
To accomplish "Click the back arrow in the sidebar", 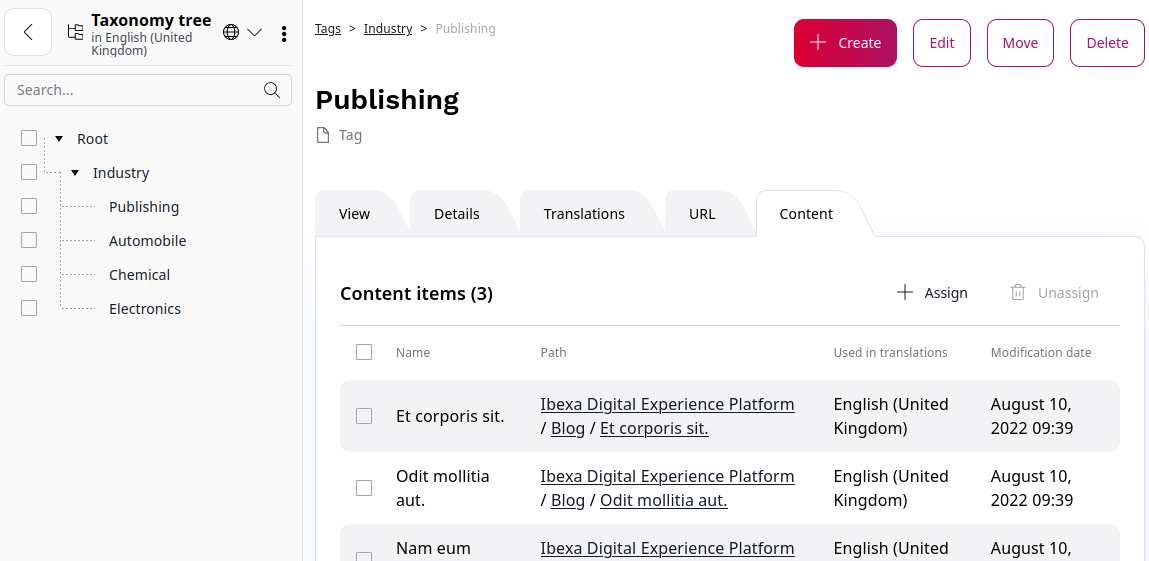I will (x=28, y=32).
